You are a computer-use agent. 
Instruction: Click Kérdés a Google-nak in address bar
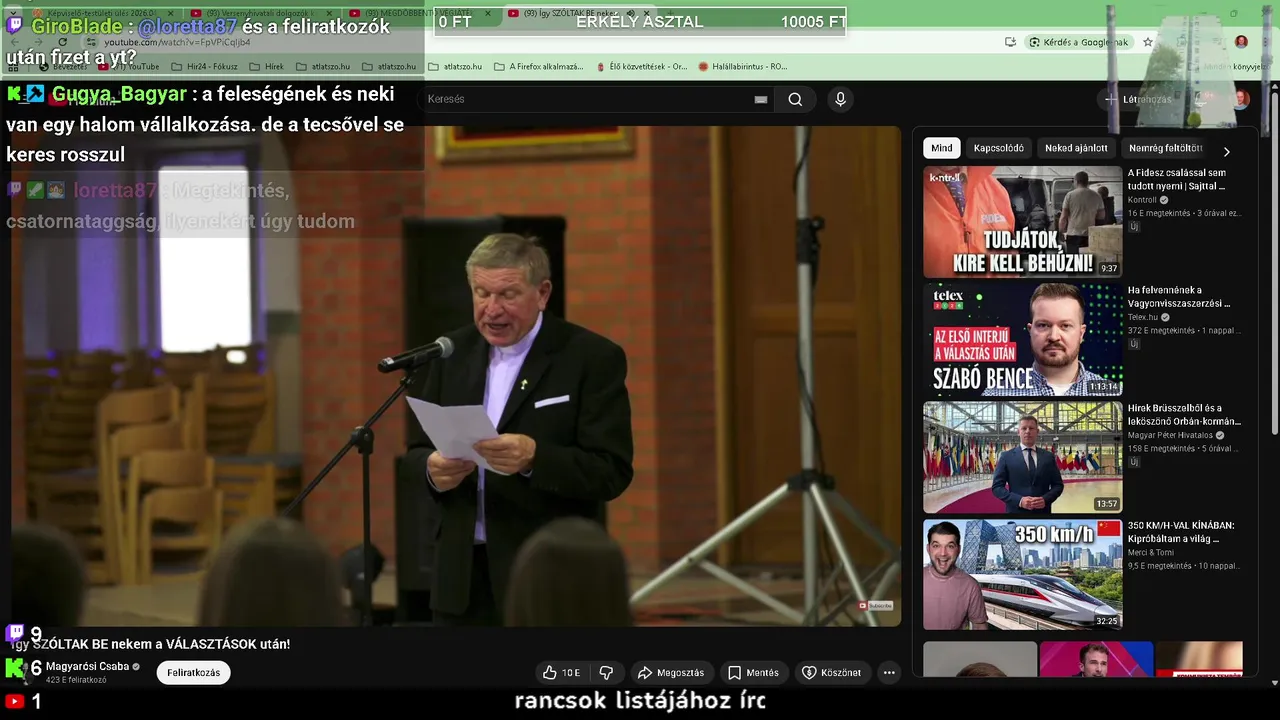1079,42
